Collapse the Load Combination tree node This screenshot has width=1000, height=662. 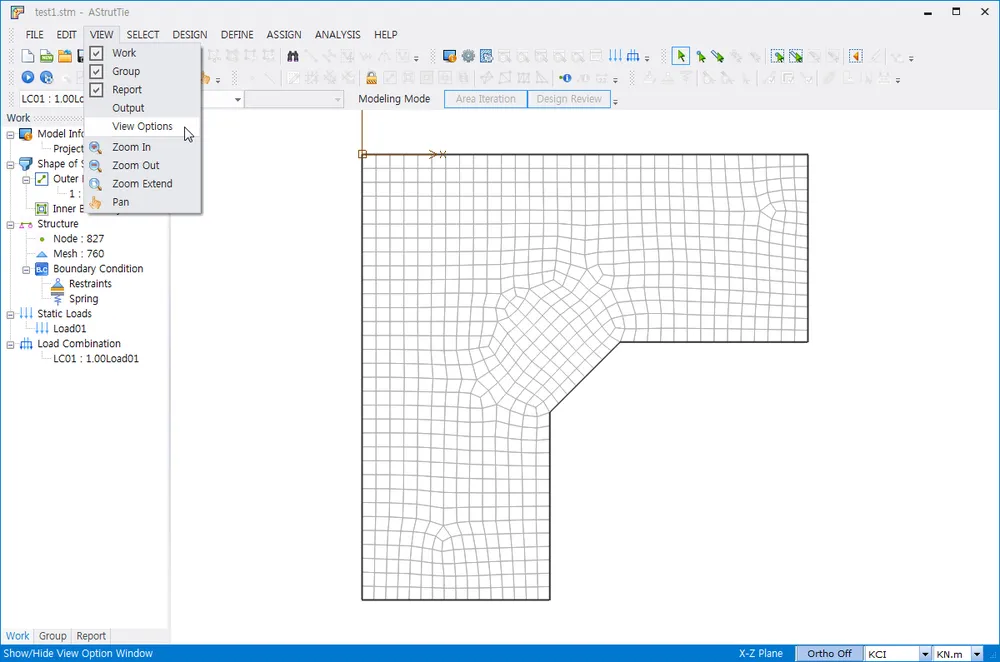pyautogui.click(x=10, y=344)
